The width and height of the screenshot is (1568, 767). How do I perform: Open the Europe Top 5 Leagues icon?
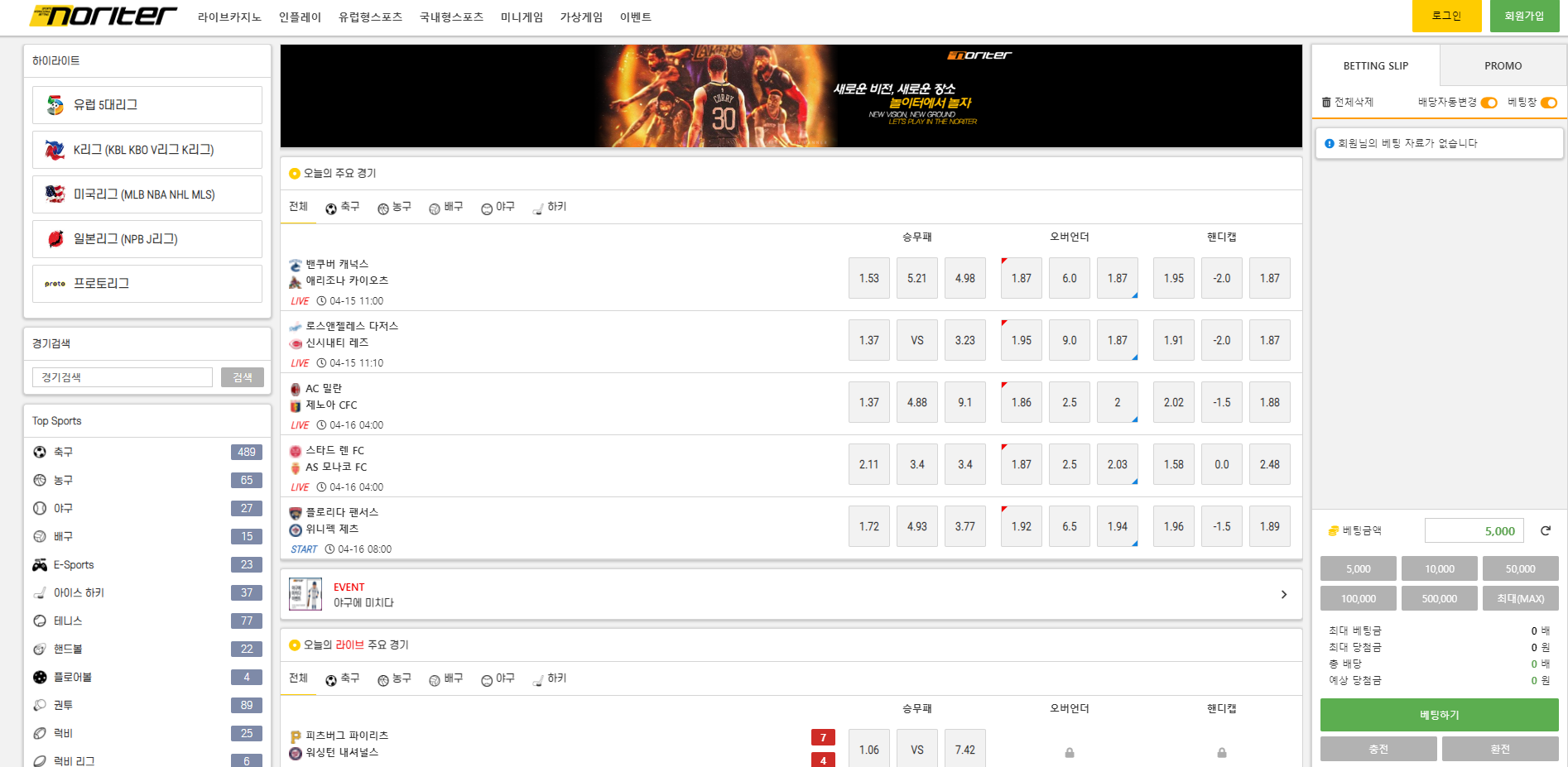click(x=55, y=105)
